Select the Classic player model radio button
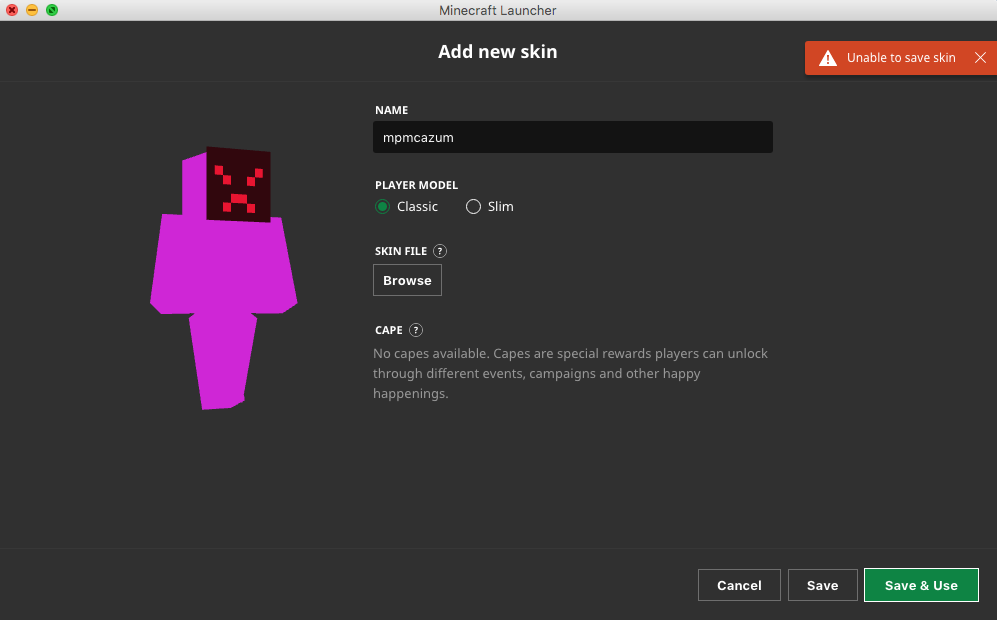 click(382, 207)
